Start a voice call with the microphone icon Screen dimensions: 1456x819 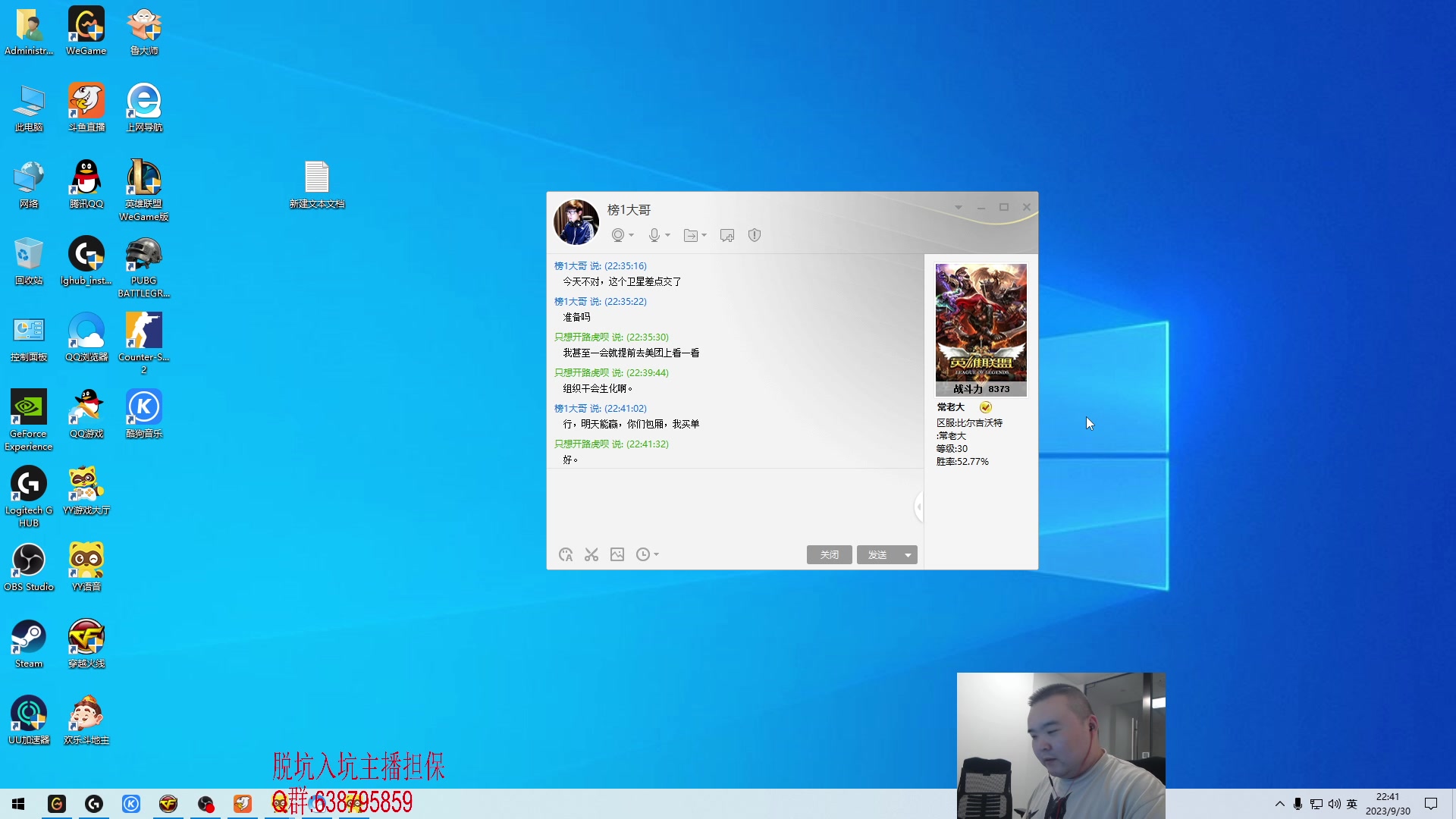654,235
